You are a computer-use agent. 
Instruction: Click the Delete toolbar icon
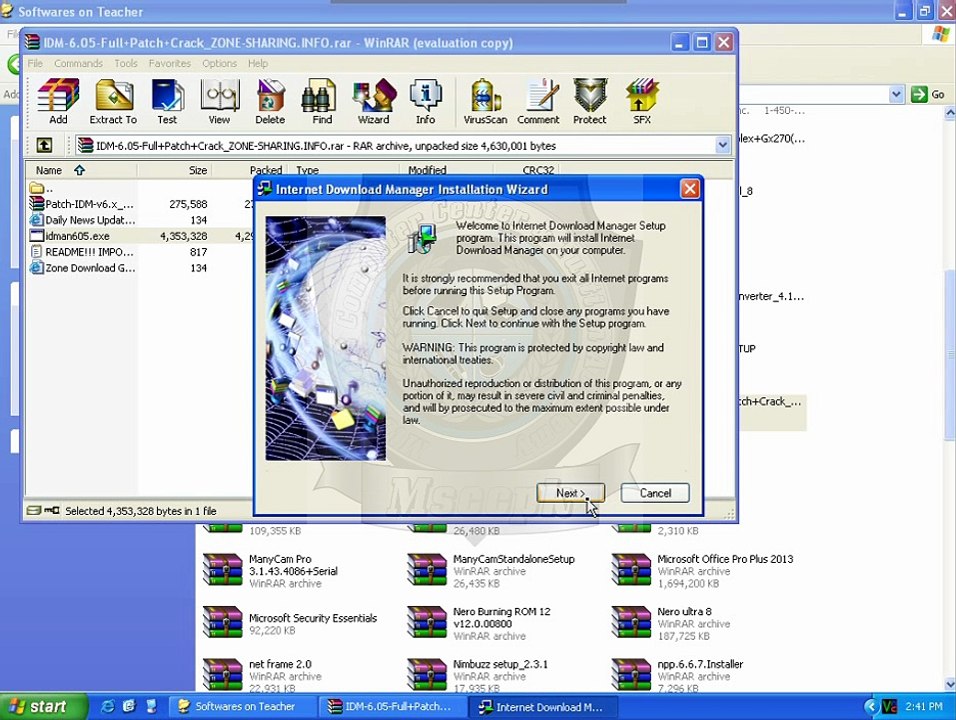click(270, 102)
